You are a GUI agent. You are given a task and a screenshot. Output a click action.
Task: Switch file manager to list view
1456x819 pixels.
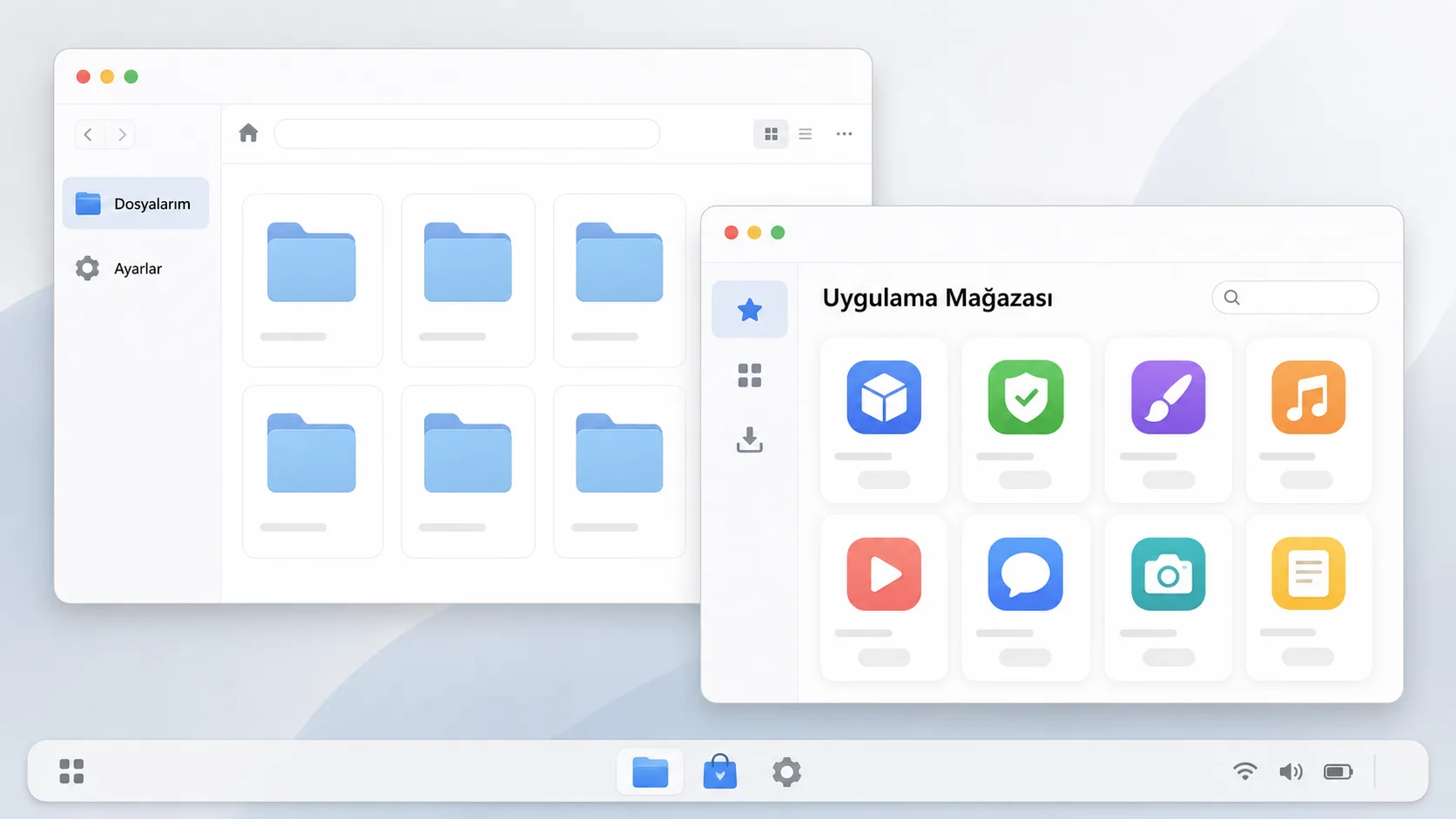point(806,134)
